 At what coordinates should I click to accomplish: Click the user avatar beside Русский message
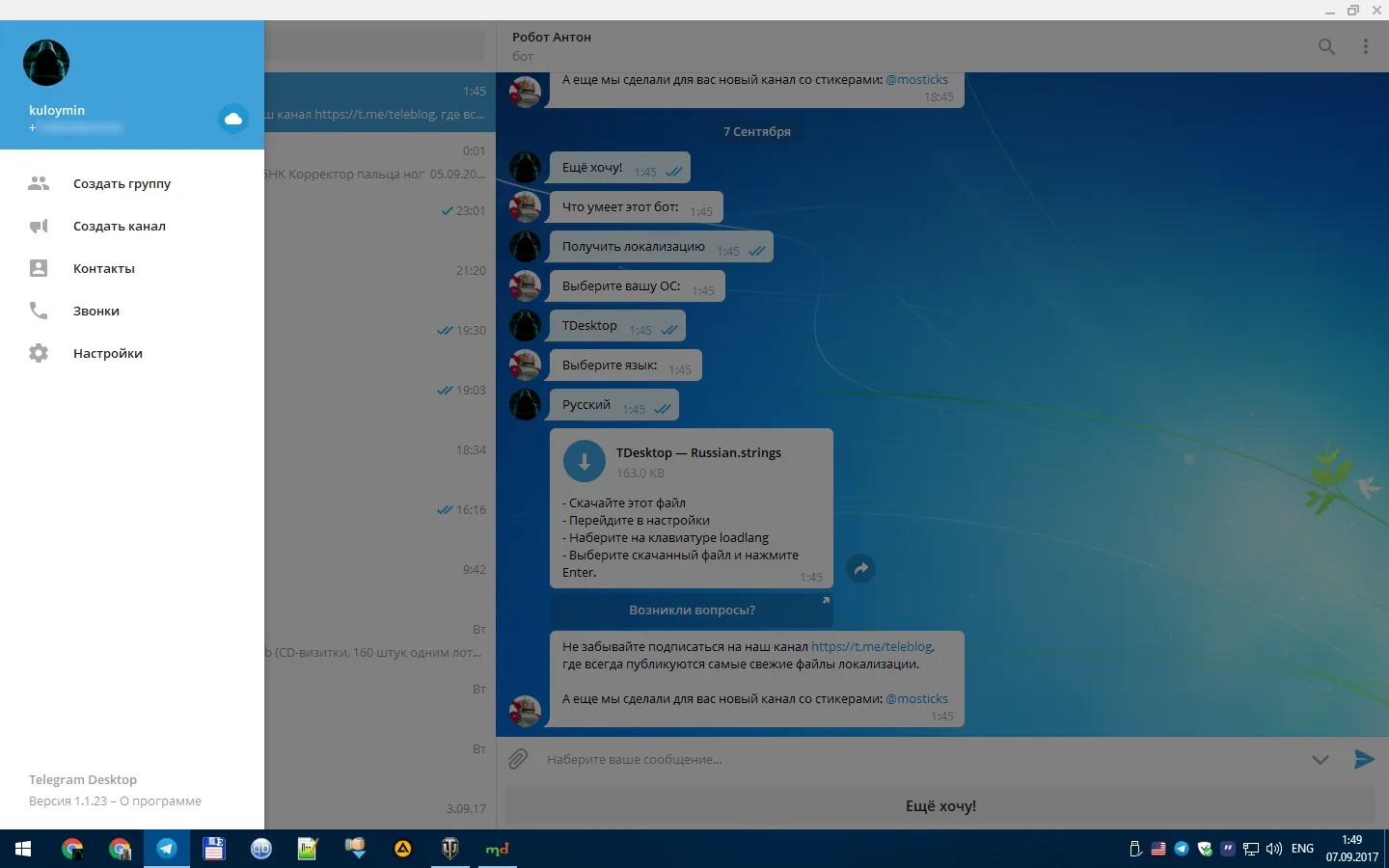pyautogui.click(x=525, y=405)
